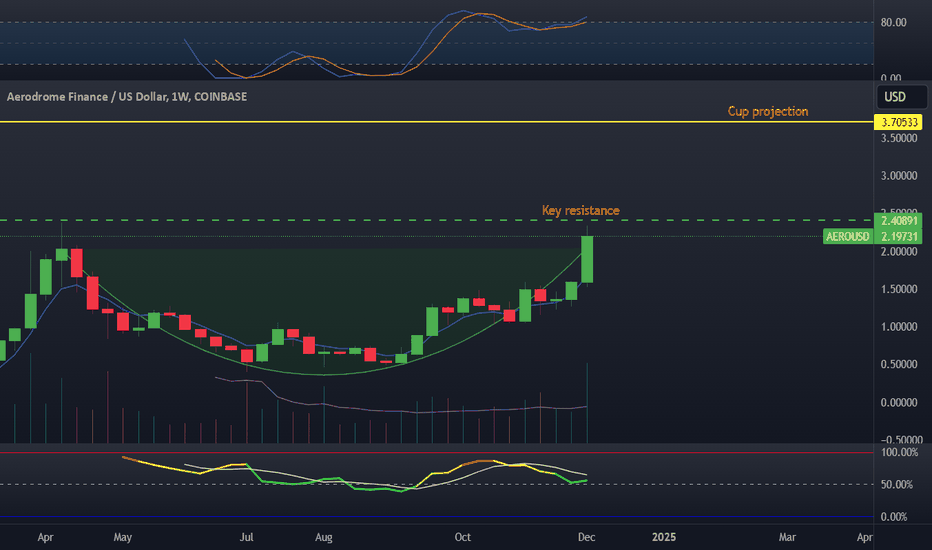Select the yellow 3.70533 price label
The height and width of the screenshot is (550, 932).
898,122
